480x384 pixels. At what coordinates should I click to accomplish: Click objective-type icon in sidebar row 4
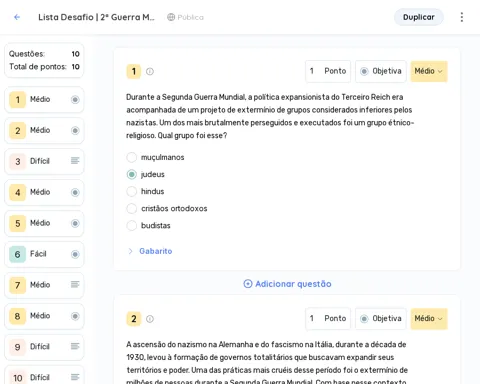pos(75,192)
